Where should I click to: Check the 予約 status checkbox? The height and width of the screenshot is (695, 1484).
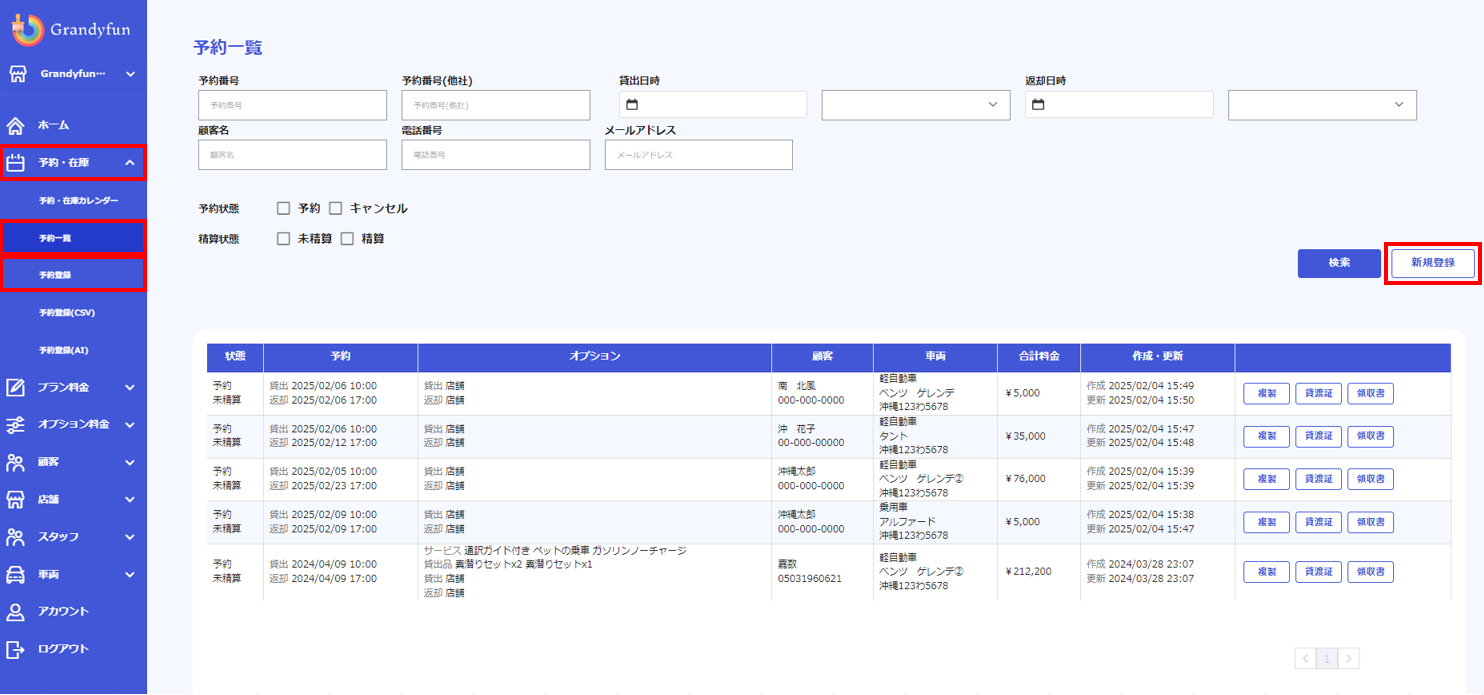pyautogui.click(x=284, y=209)
